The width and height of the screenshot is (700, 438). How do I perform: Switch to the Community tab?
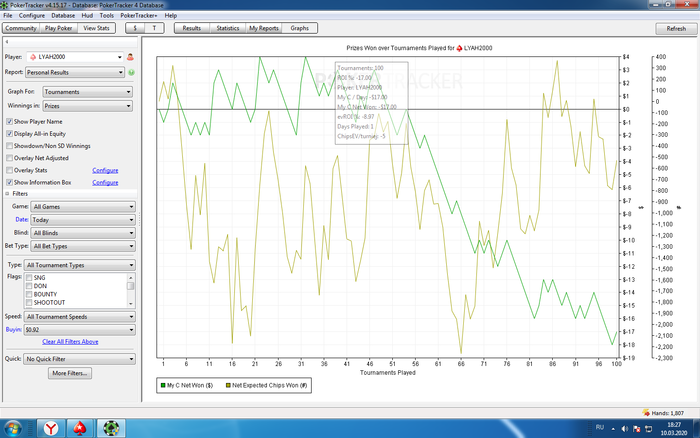[x=21, y=28]
